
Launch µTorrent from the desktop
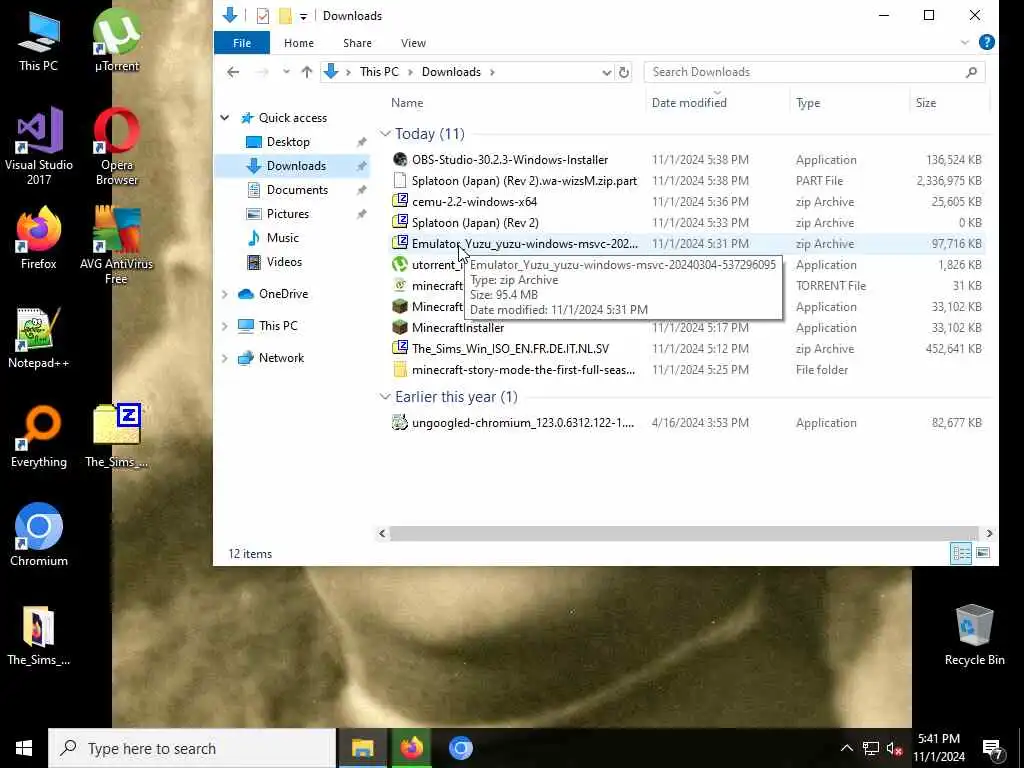point(116,42)
